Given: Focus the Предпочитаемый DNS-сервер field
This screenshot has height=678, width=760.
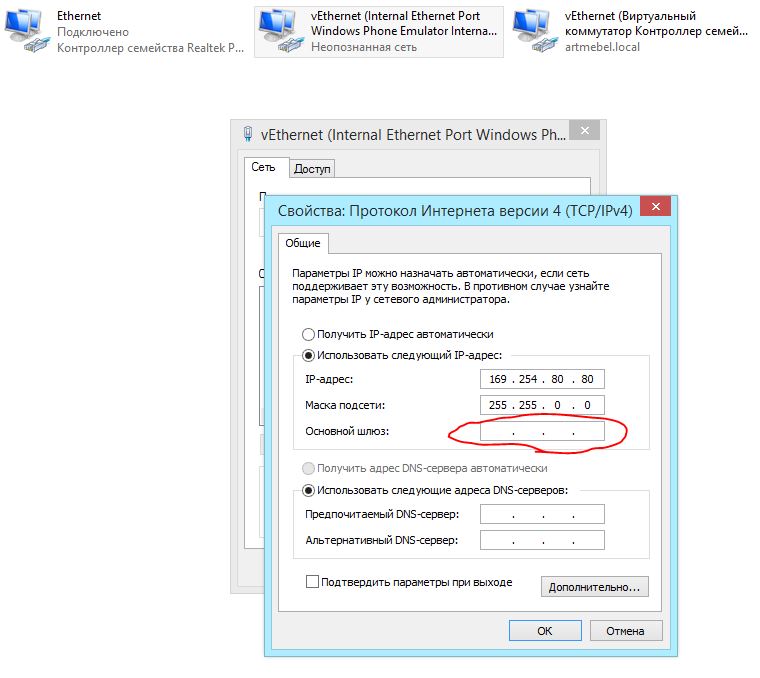Looking at the screenshot, I should [542, 514].
